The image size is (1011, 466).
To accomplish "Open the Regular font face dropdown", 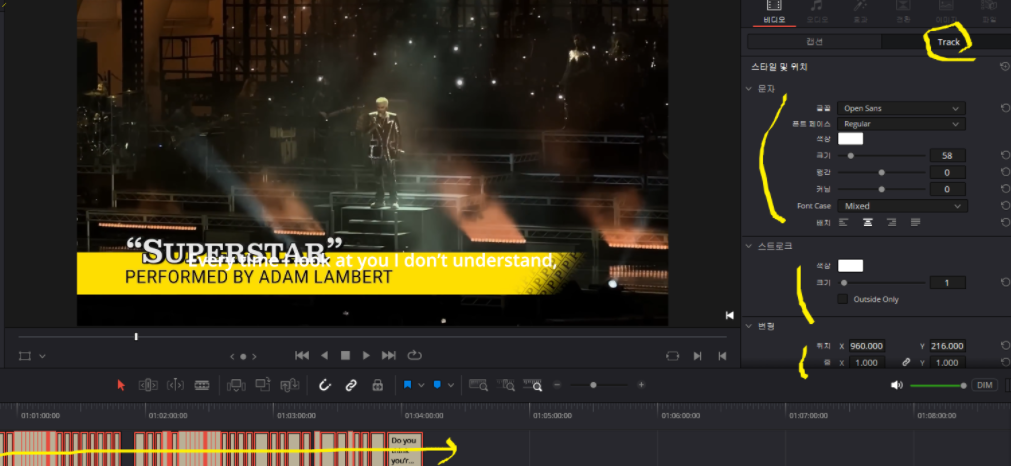I will point(901,124).
